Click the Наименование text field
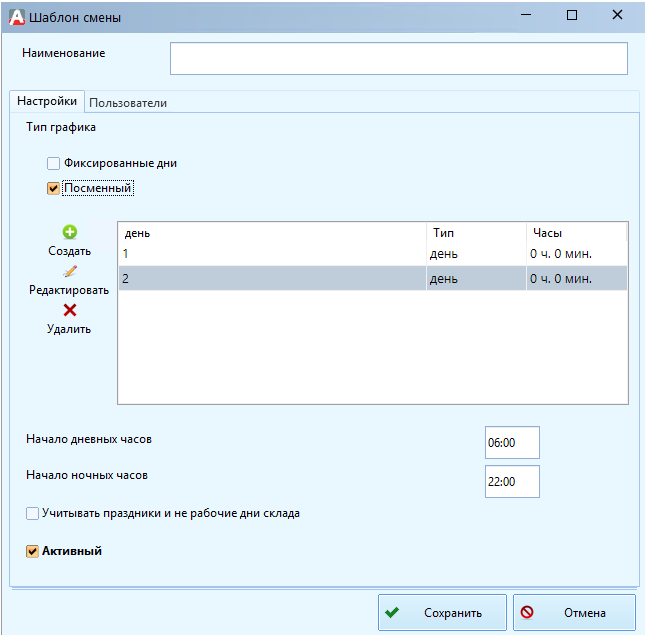This screenshot has height=635, width=645. click(x=398, y=59)
